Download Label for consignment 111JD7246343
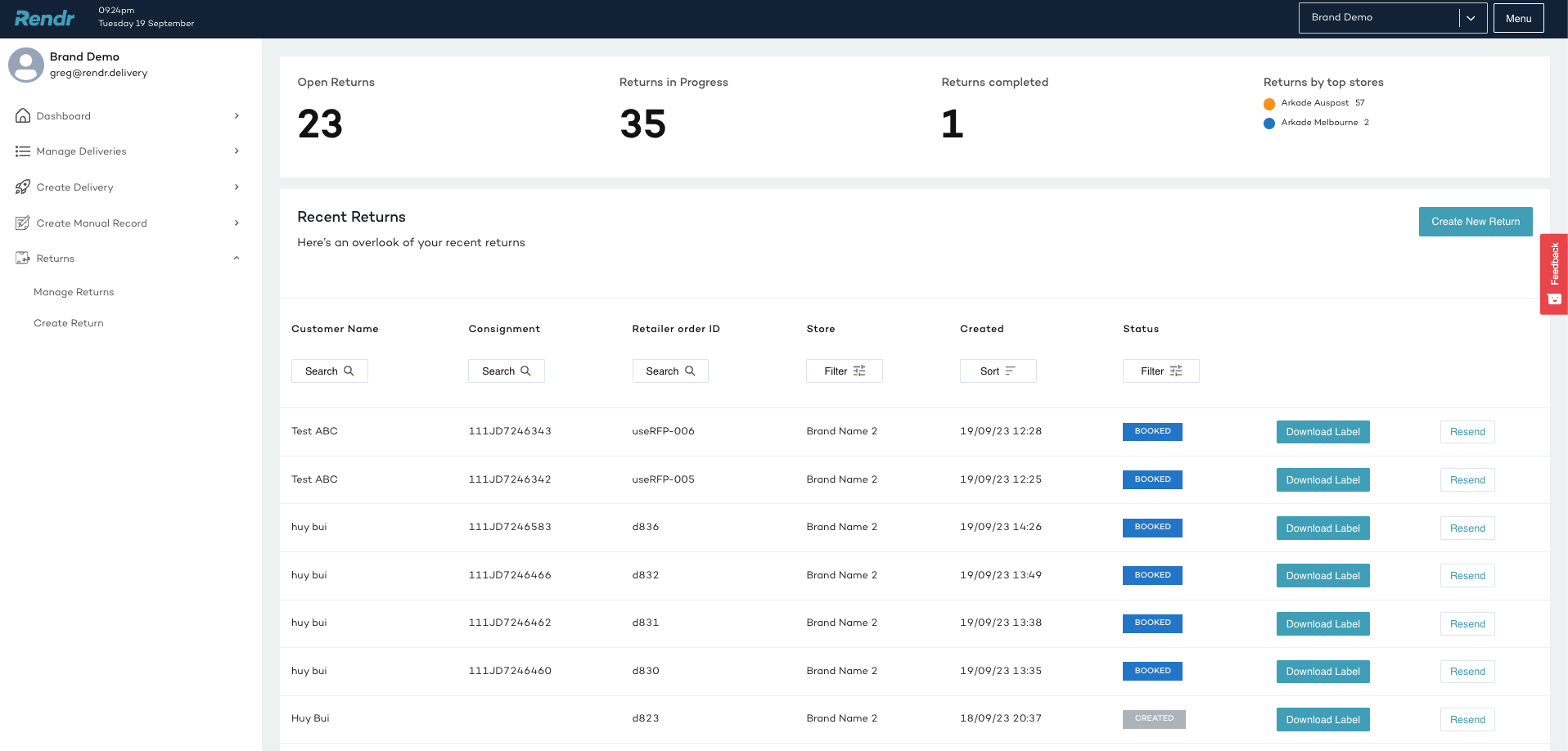The image size is (1568, 751). click(x=1323, y=432)
